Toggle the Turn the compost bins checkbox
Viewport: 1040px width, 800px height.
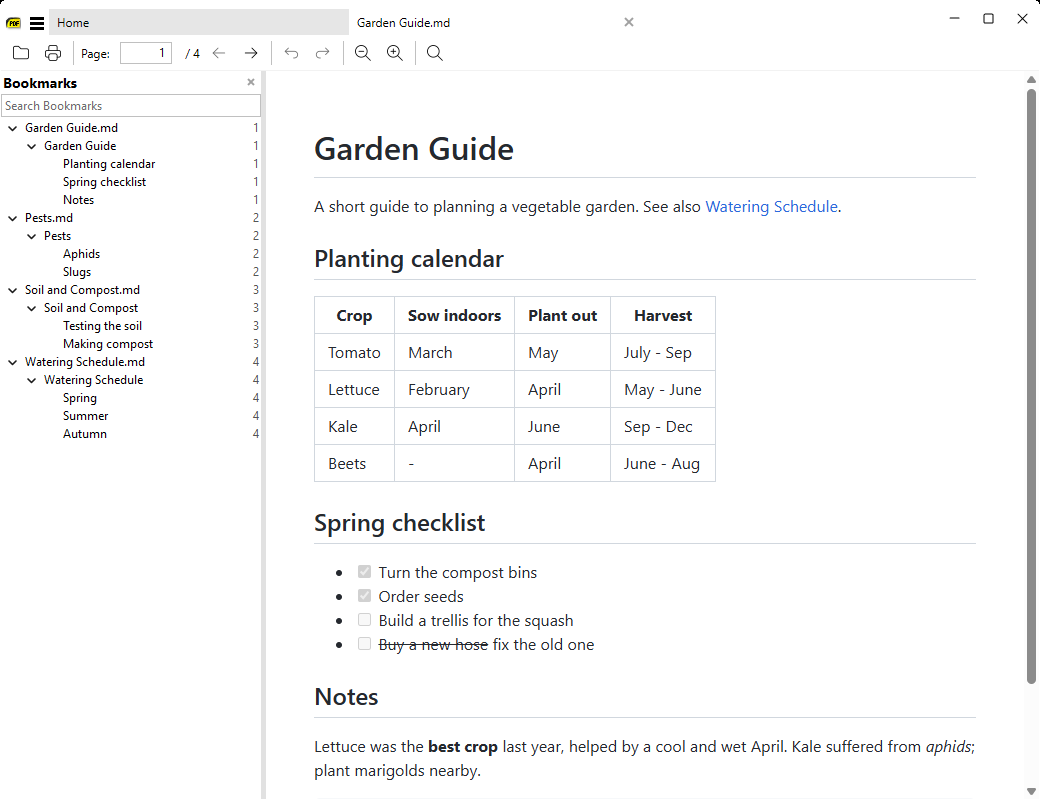pyautogui.click(x=364, y=571)
